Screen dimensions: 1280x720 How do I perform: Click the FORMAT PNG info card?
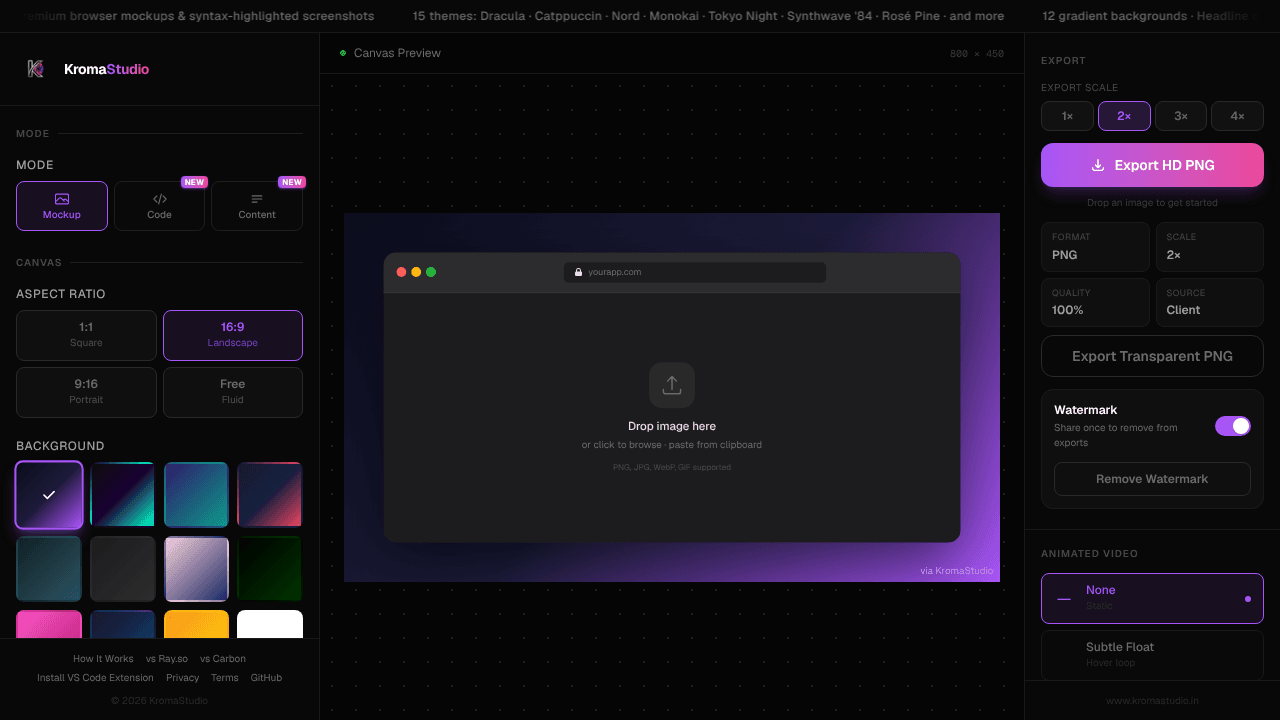1095,247
